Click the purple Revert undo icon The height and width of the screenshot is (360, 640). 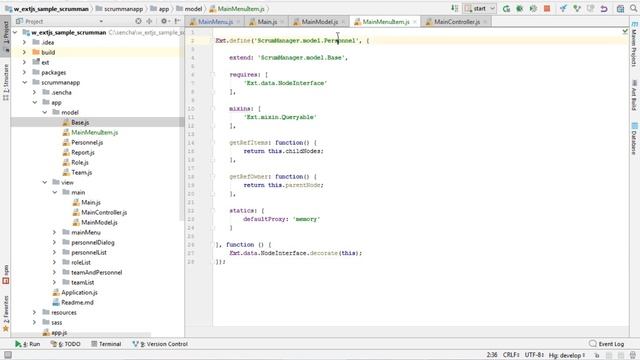click(604, 9)
